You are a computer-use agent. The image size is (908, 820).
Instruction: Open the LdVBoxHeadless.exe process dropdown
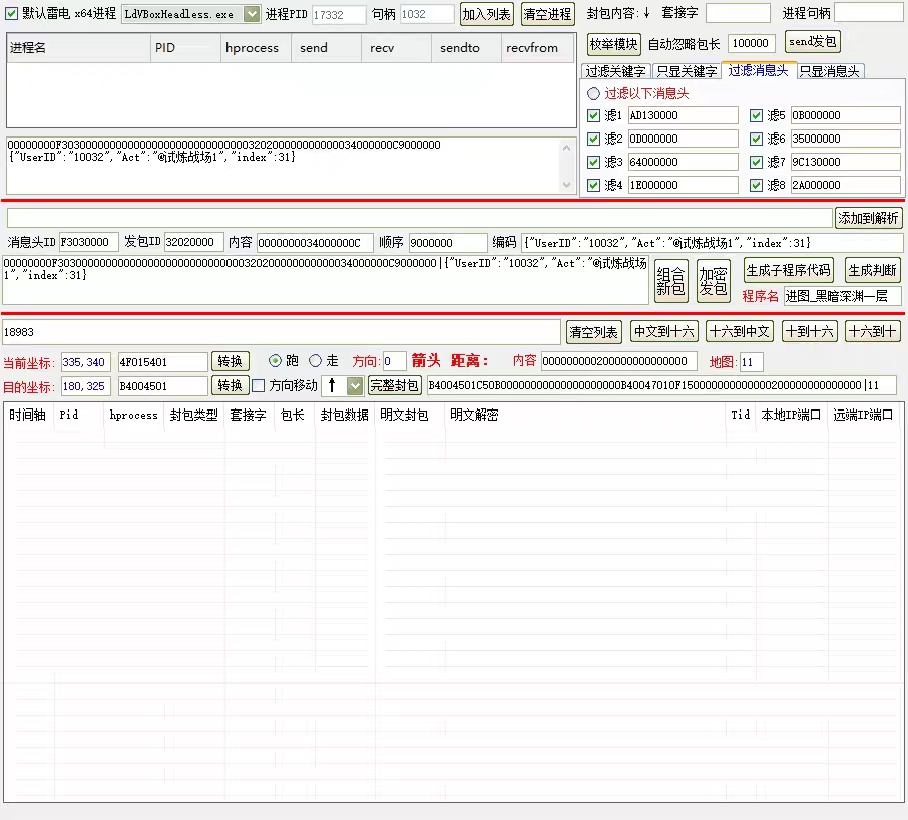click(x=251, y=14)
